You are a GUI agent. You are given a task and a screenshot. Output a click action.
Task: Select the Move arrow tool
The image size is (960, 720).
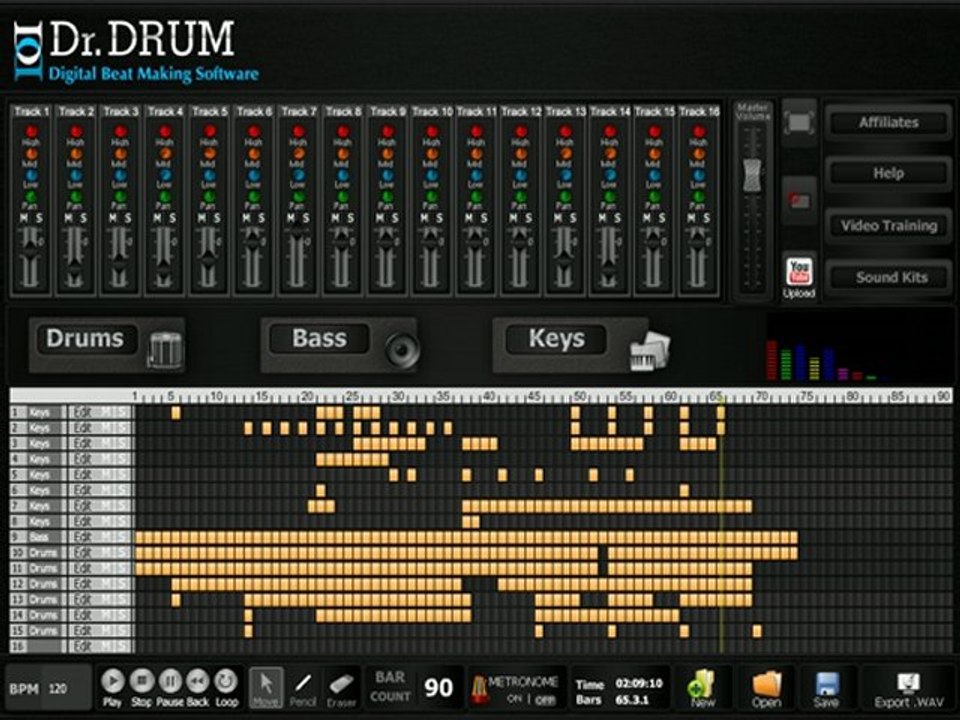266,687
